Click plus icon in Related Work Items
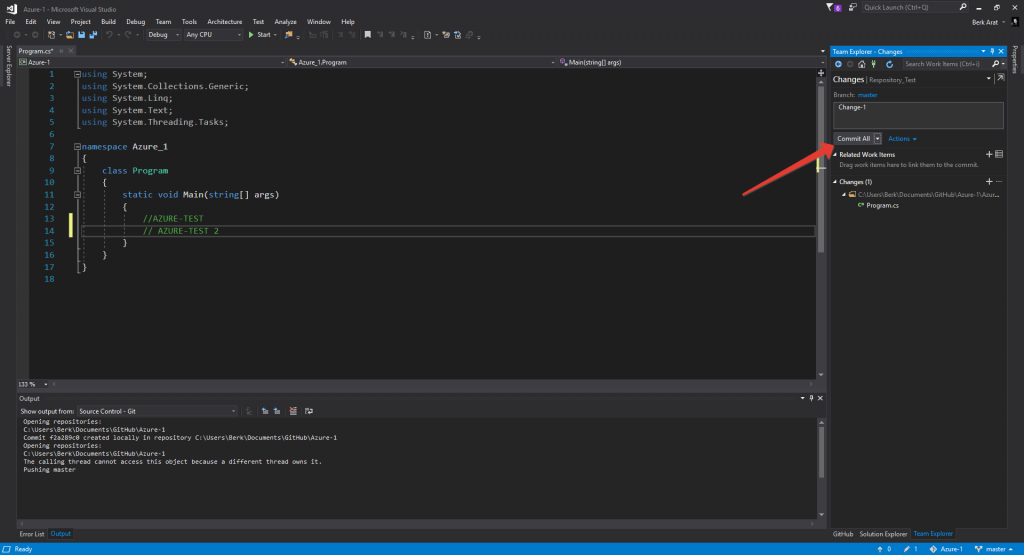This screenshot has width=1024, height=555. coord(989,154)
